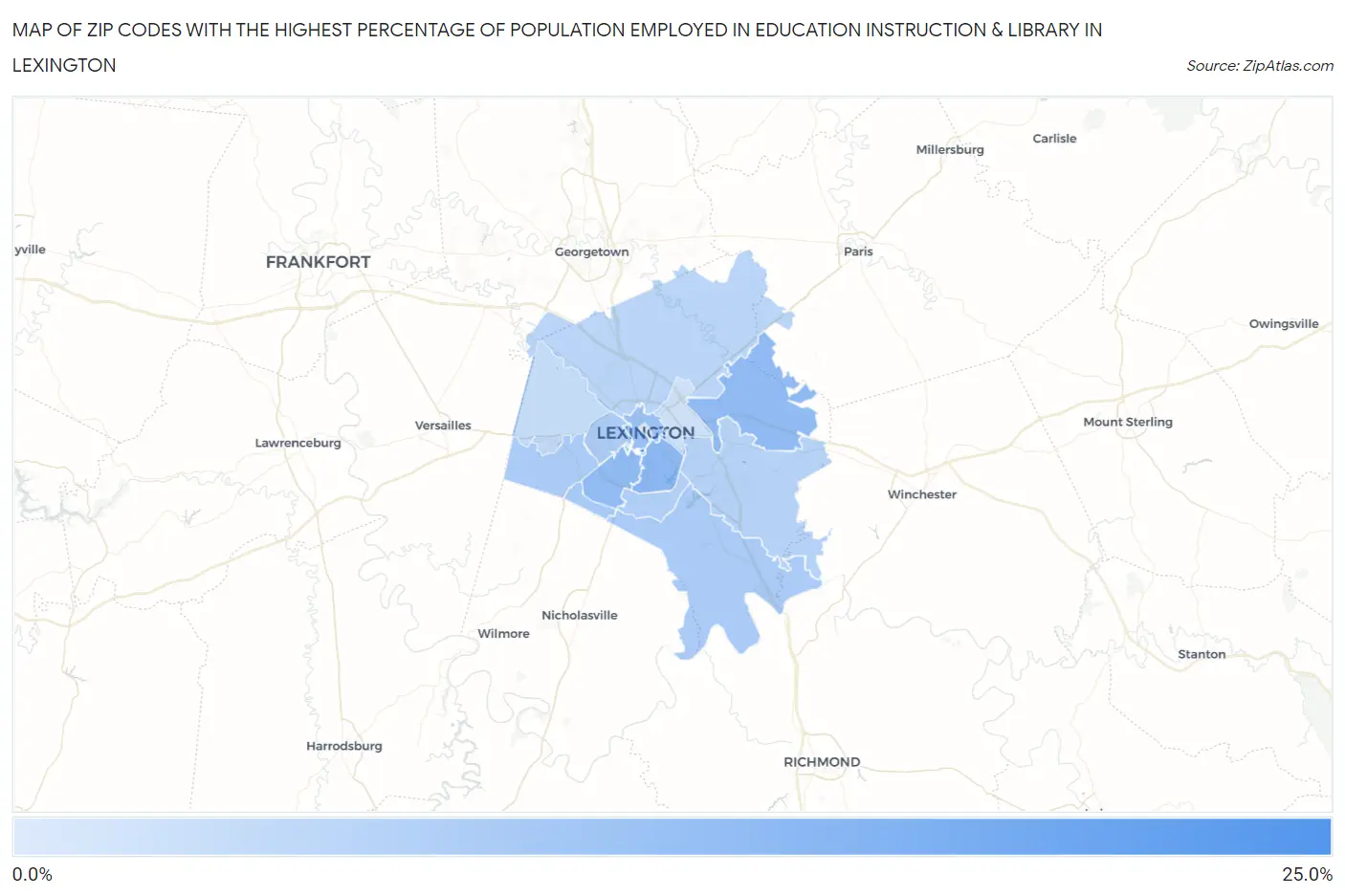The width and height of the screenshot is (1345, 896).
Task: Select the Winchester map label
Action: point(922,494)
